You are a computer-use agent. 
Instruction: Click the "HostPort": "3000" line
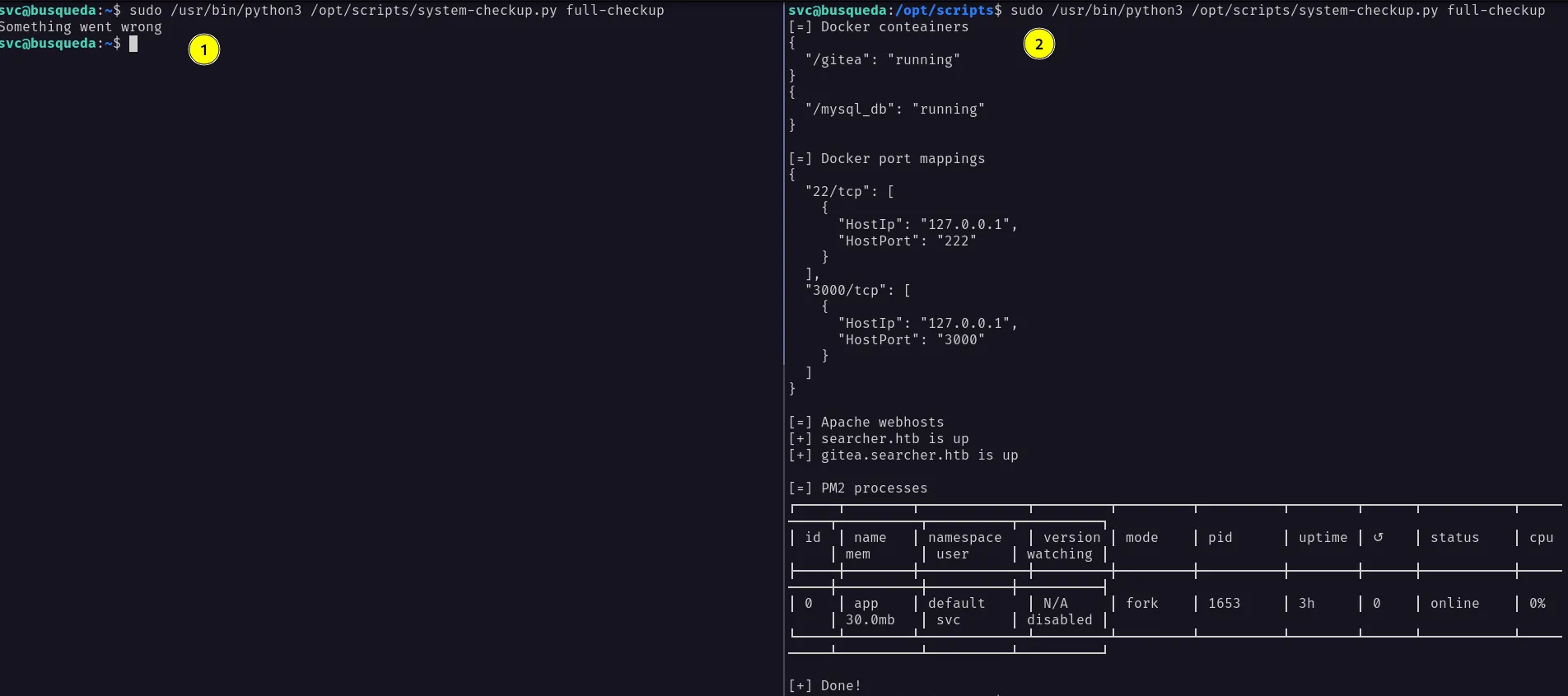(911, 340)
